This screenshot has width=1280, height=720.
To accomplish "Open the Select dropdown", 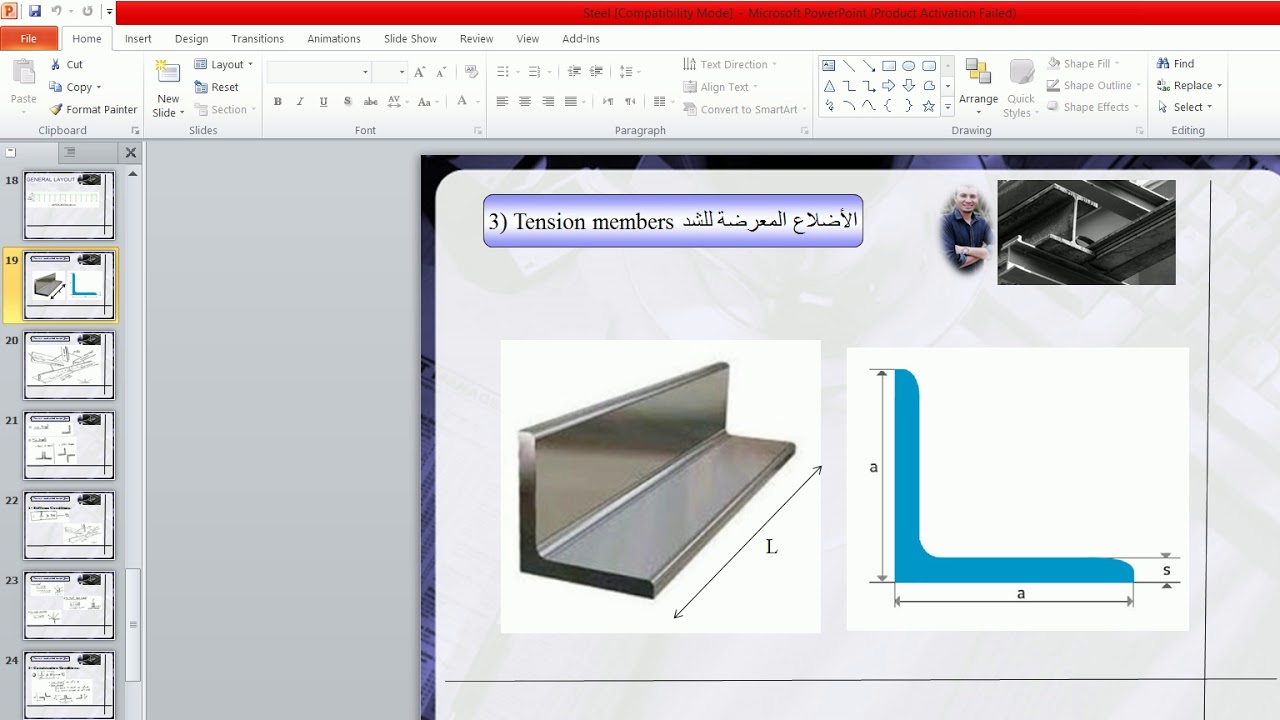I will [1185, 107].
